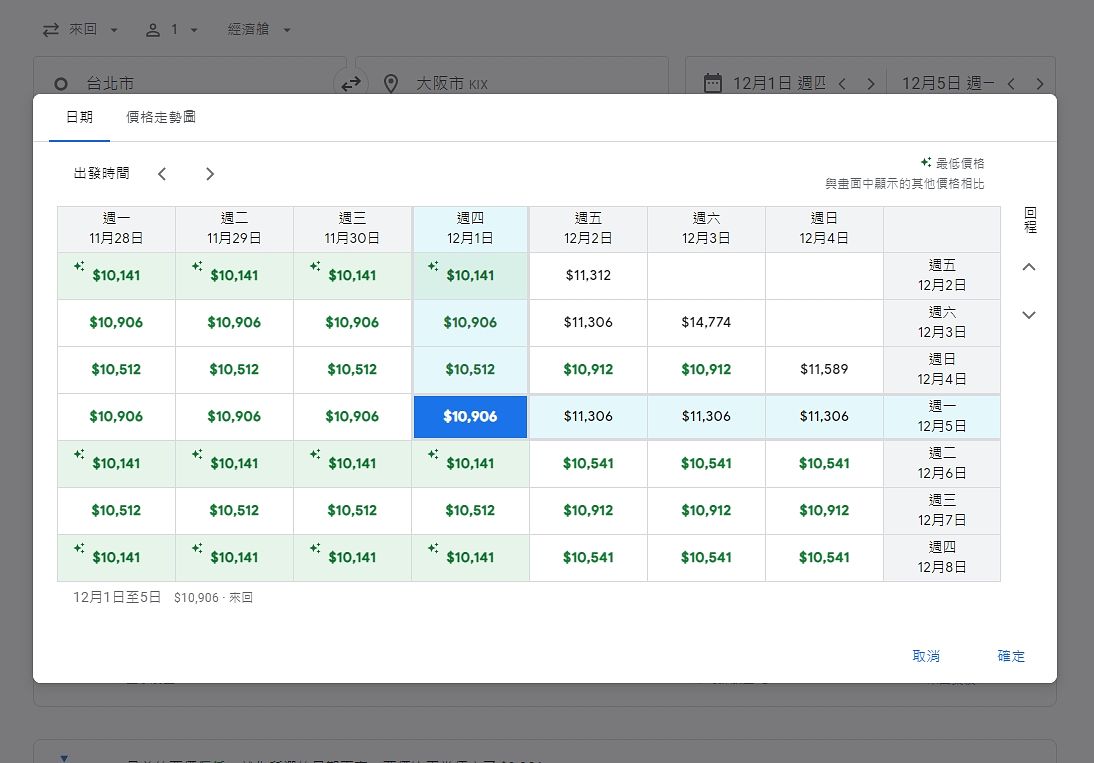This screenshot has width=1094, height=763.
Task: Open the passenger count dropdown
Action: (x=172, y=30)
